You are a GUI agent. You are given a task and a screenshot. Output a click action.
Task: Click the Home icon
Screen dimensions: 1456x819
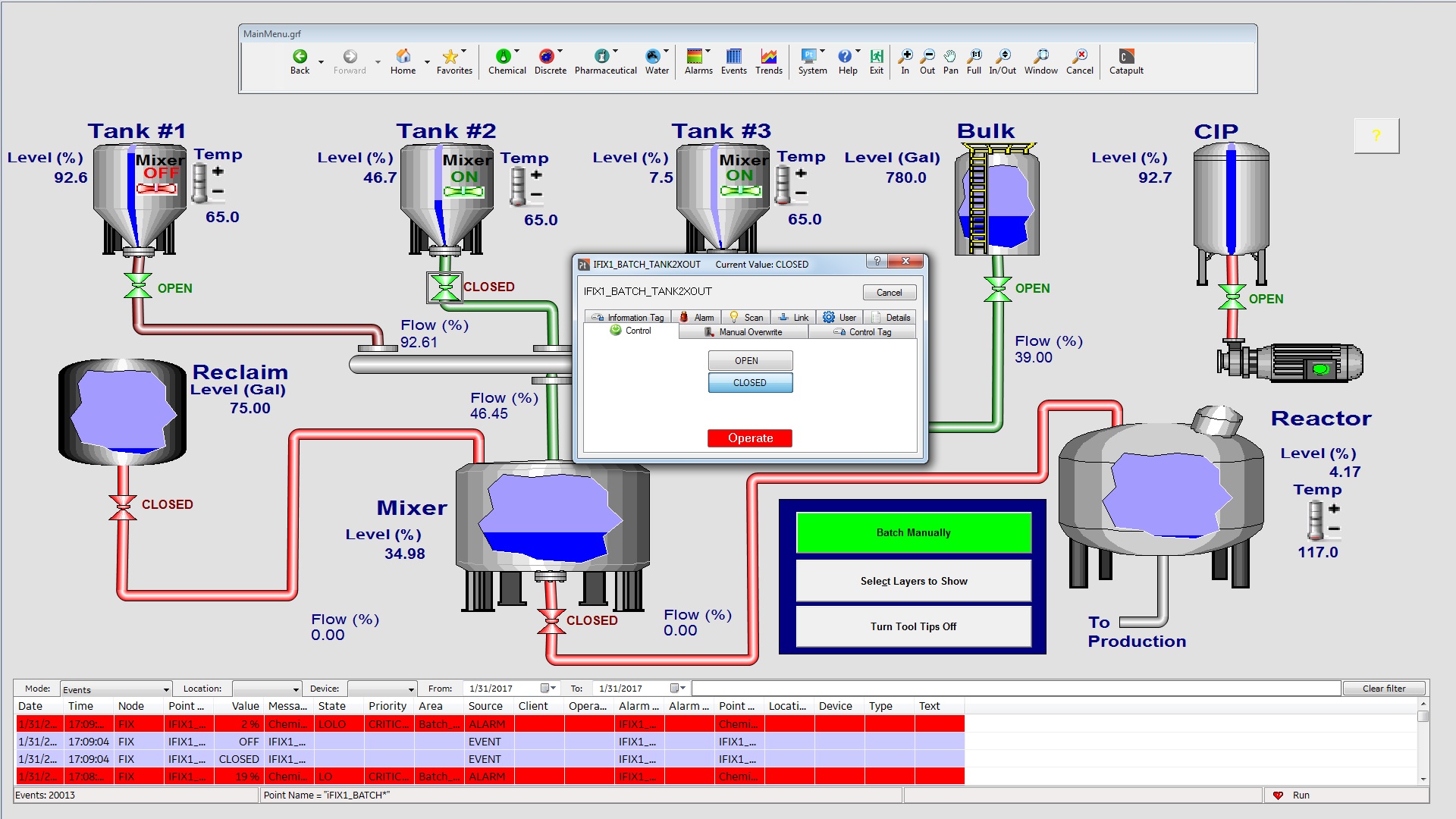[403, 57]
